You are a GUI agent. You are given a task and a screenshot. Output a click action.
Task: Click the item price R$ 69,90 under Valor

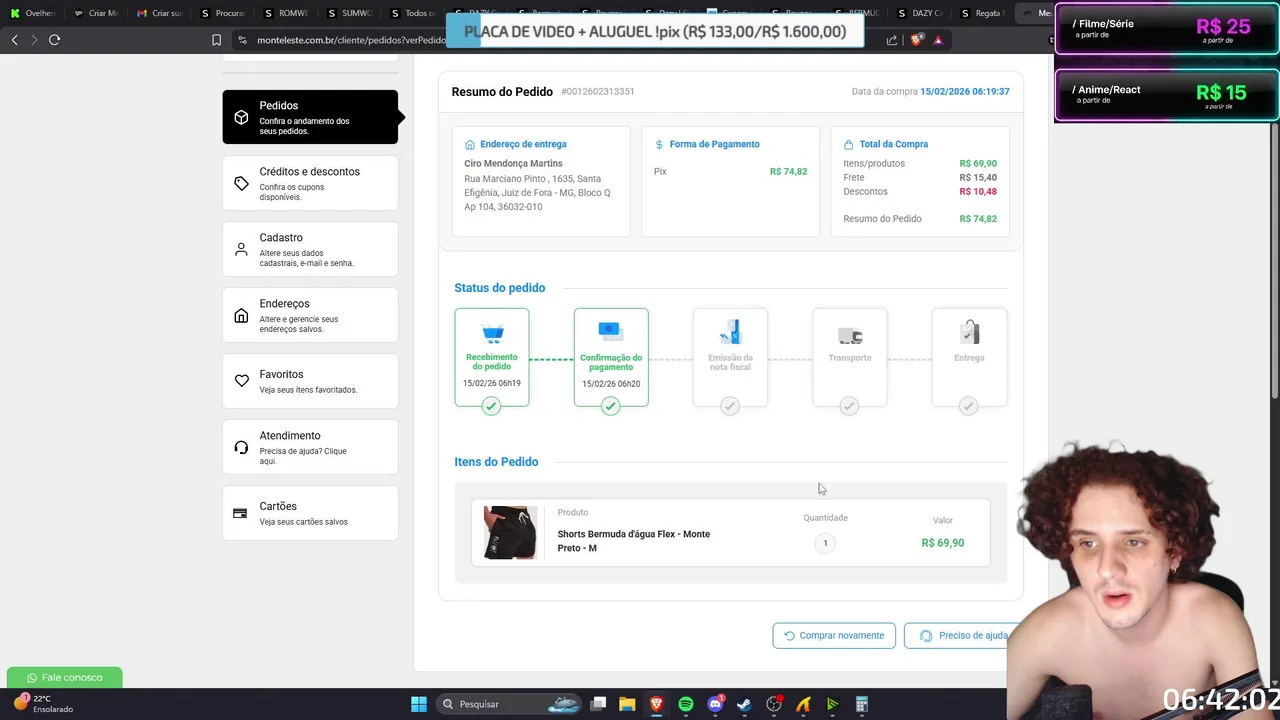click(943, 543)
